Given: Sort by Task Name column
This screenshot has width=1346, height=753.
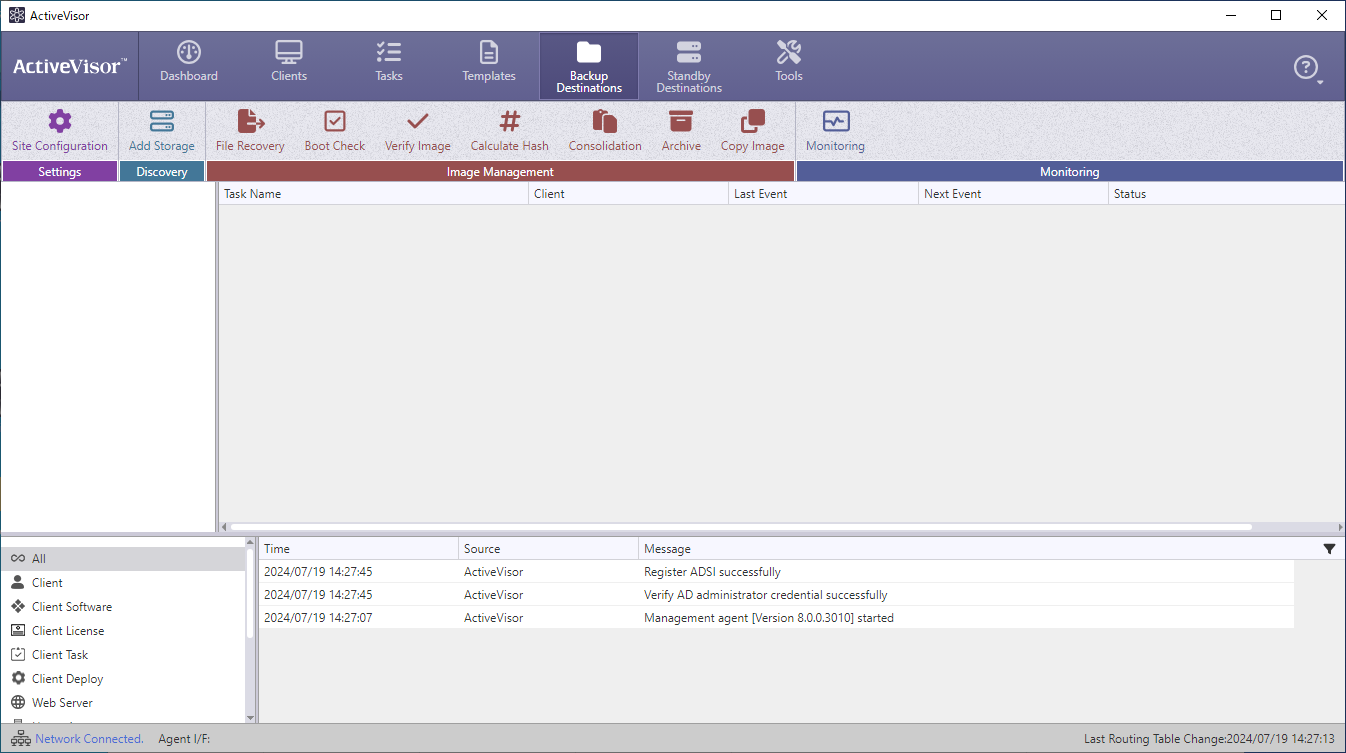Looking at the screenshot, I should [x=373, y=194].
